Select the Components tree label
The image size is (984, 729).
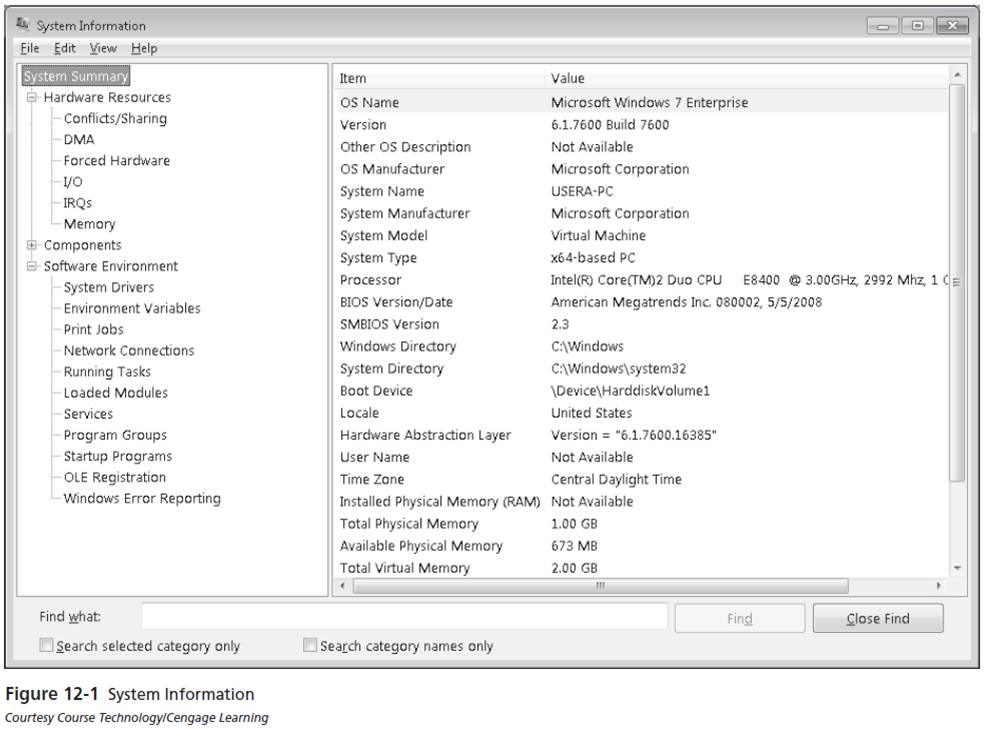pyautogui.click(x=83, y=245)
